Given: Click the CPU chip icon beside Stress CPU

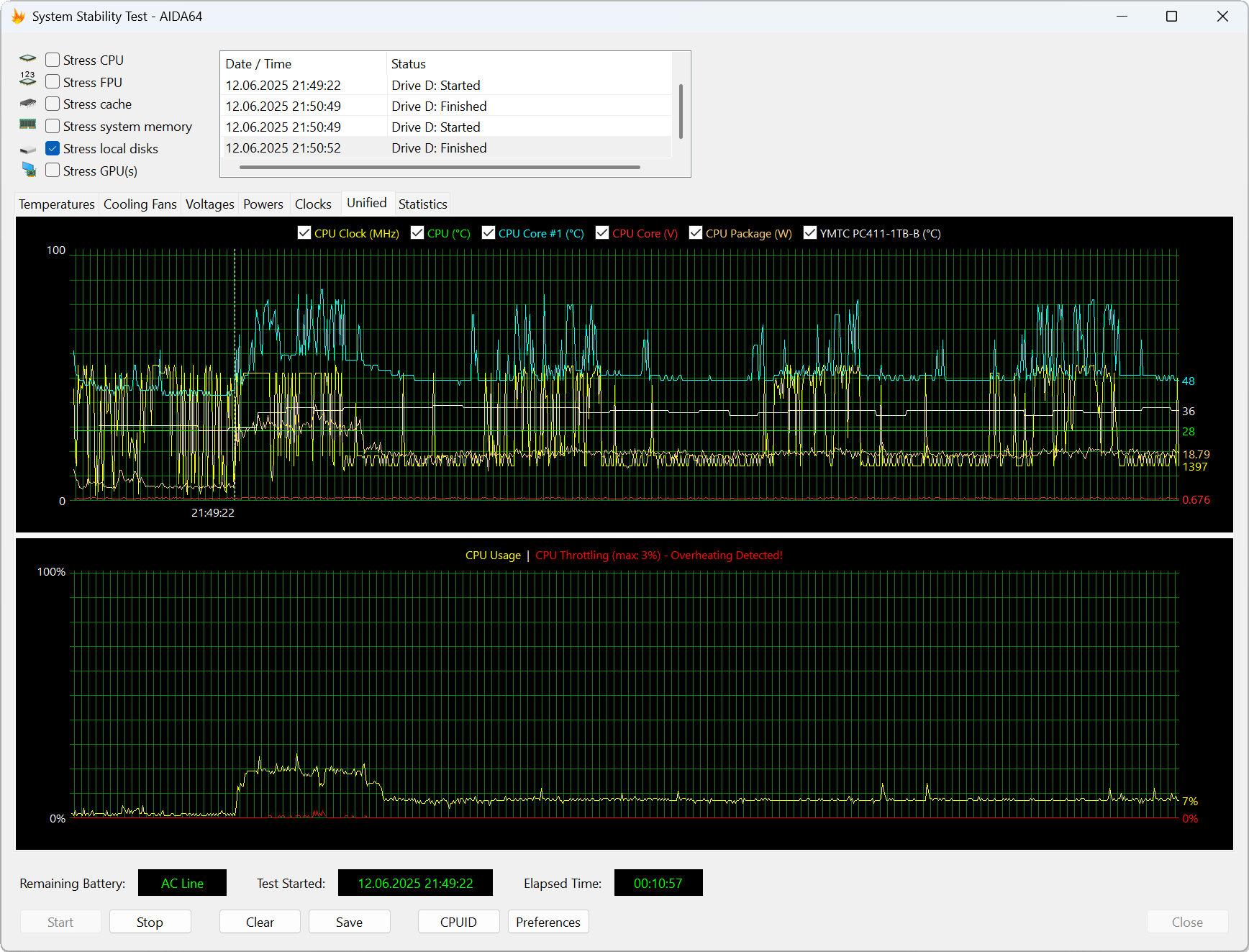Looking at the screenshot, I should (x=27, y=59).
